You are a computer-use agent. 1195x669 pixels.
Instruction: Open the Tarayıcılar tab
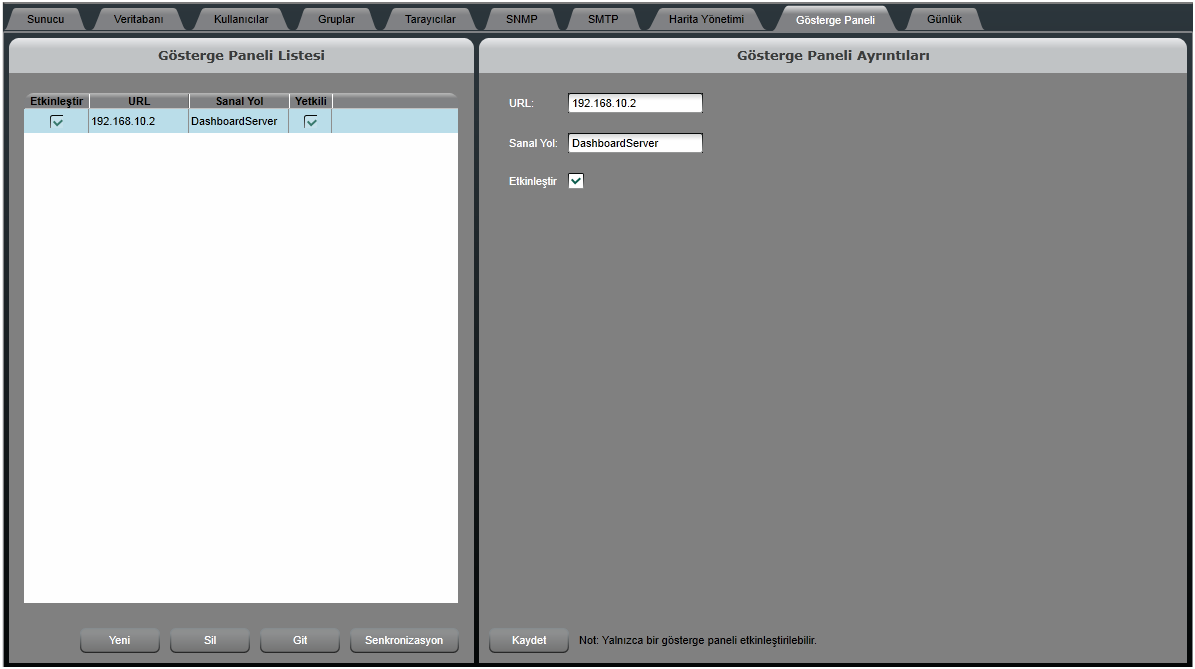point(430,19)
